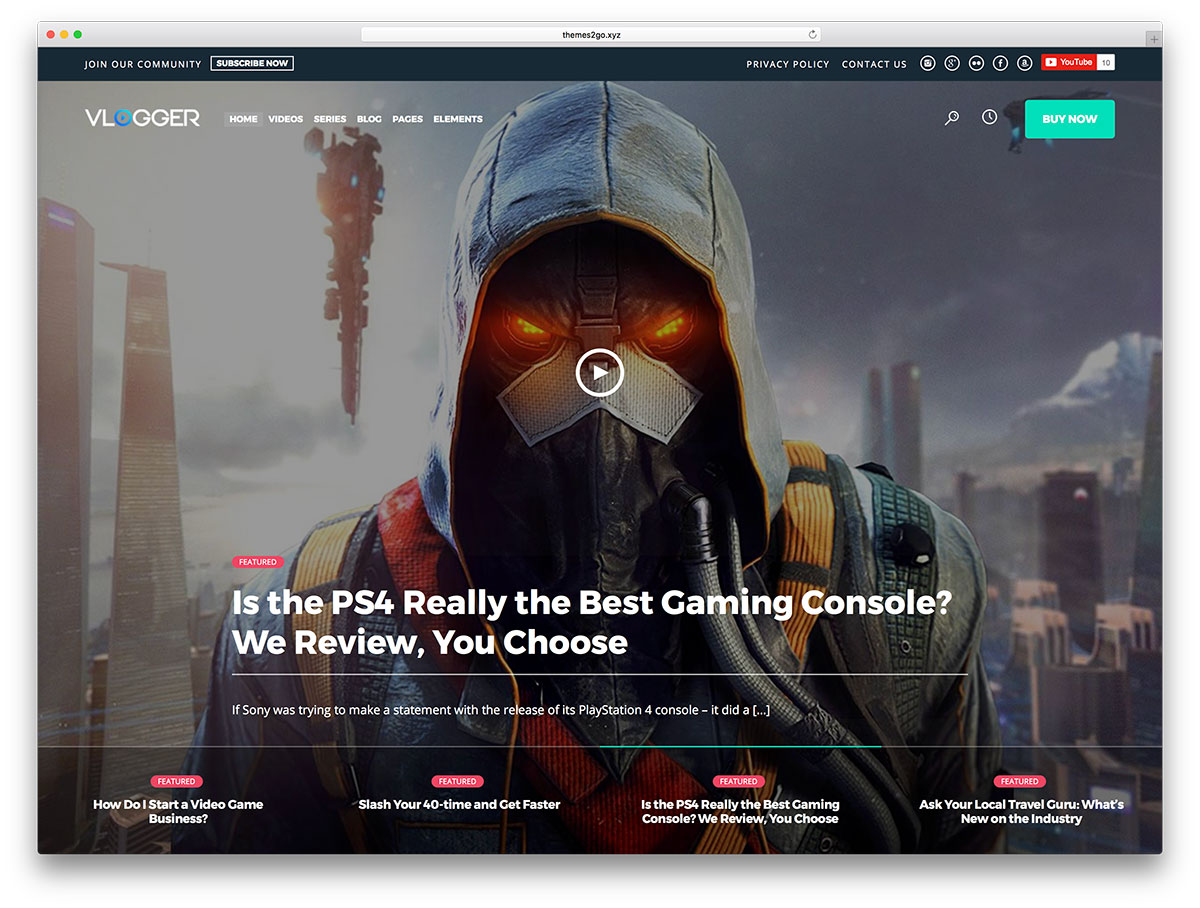Open the Facebook social icon
The width and height of the screenshot is (1200, 908).
(x=1000, y=63)
